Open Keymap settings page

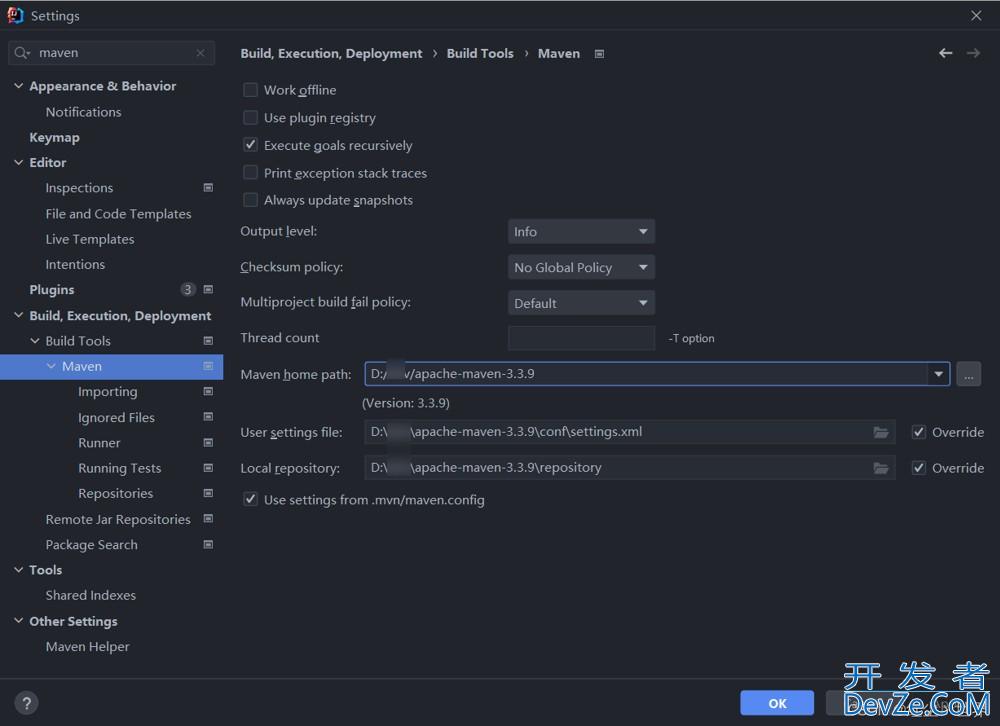click(x=55, y=137)
